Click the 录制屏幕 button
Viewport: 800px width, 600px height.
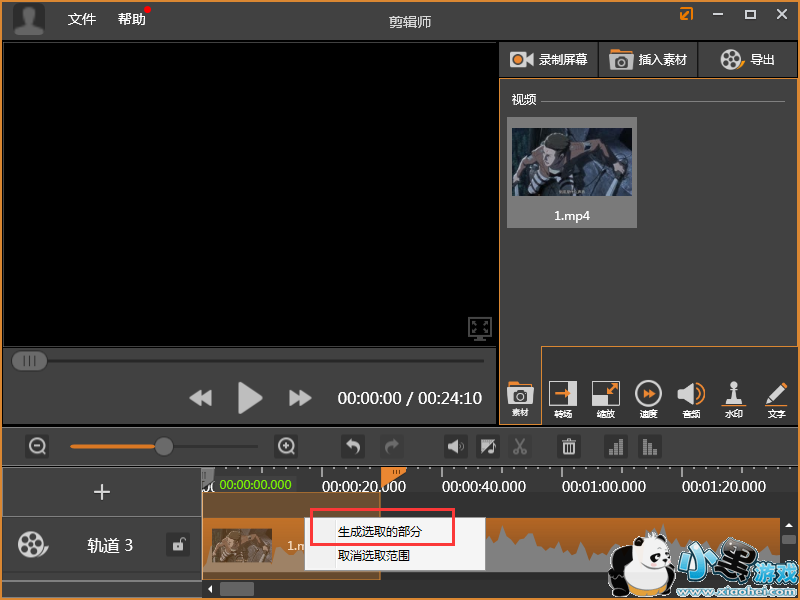click(x=548, y=60)
